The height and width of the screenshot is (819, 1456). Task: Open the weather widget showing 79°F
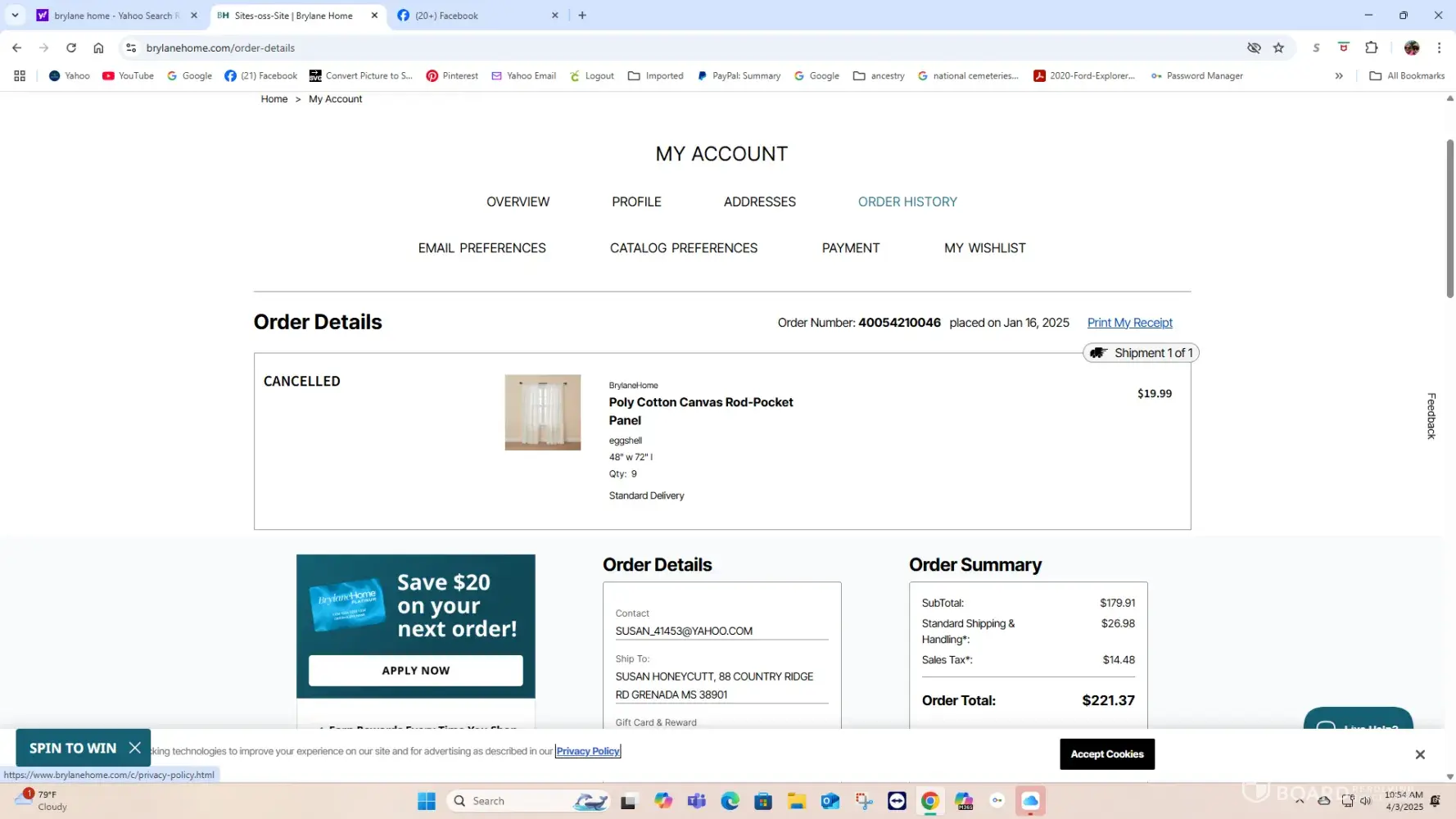click(x=43, y=800)
